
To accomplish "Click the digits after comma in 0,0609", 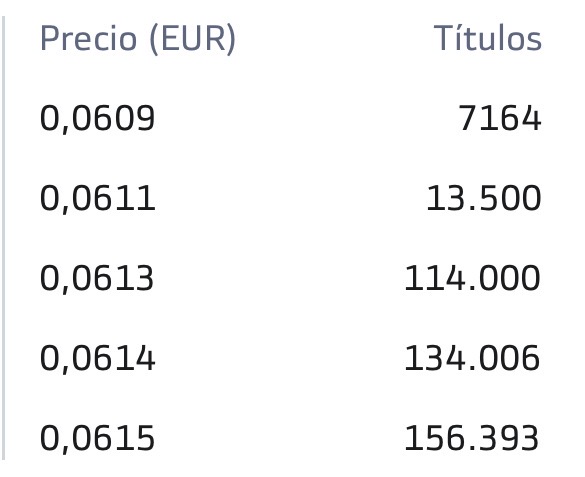I will pos(114,118).
